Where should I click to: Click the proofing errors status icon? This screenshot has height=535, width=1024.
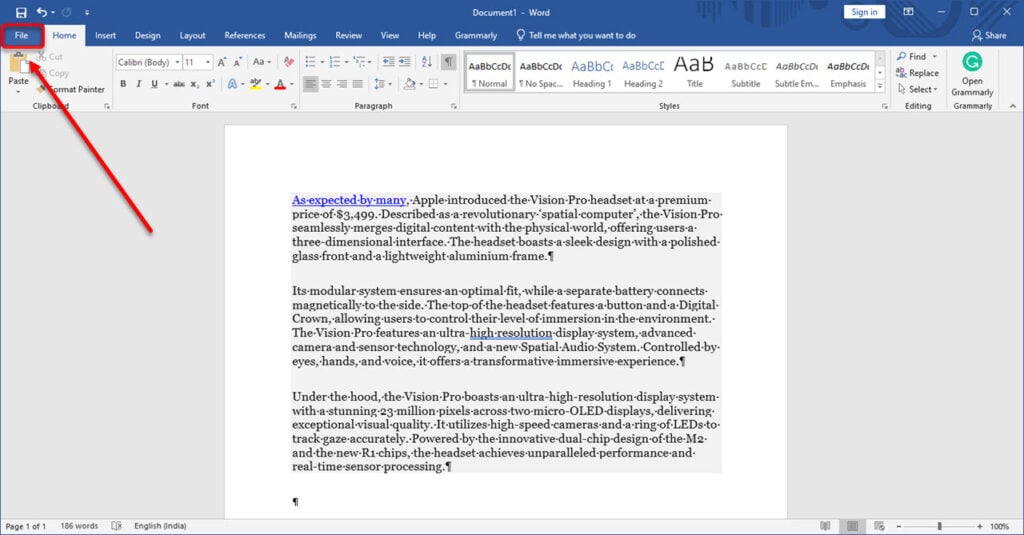tap(116, 526)
